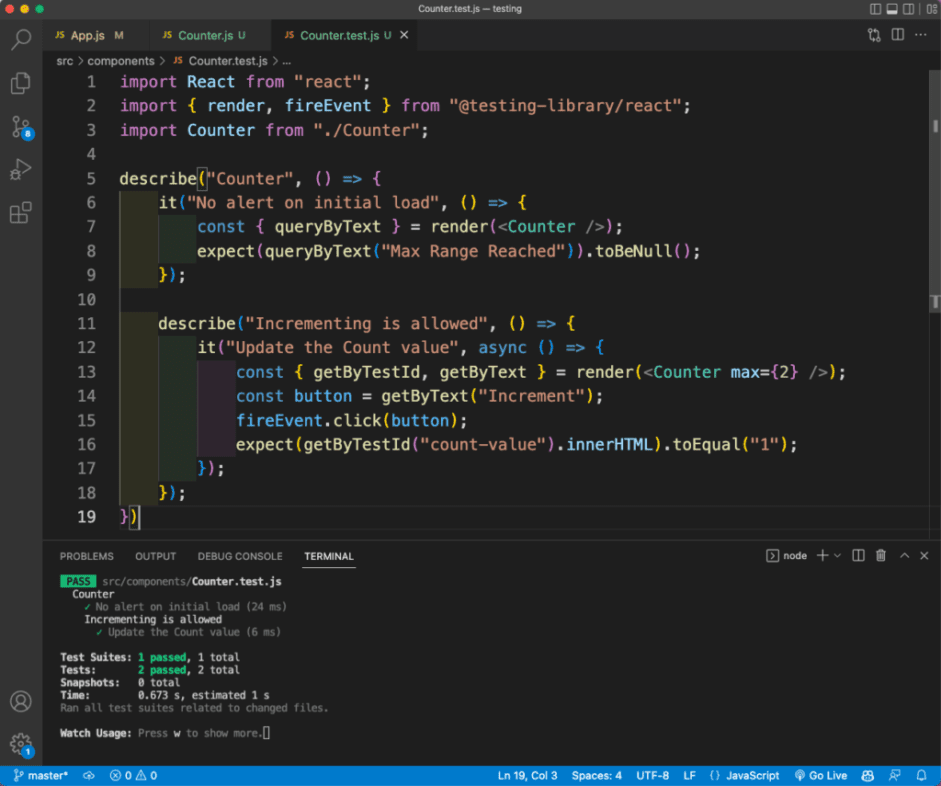Open Source Control view with 8 badge
Viewport: 941px width, 786px height.
pos(21,127)
